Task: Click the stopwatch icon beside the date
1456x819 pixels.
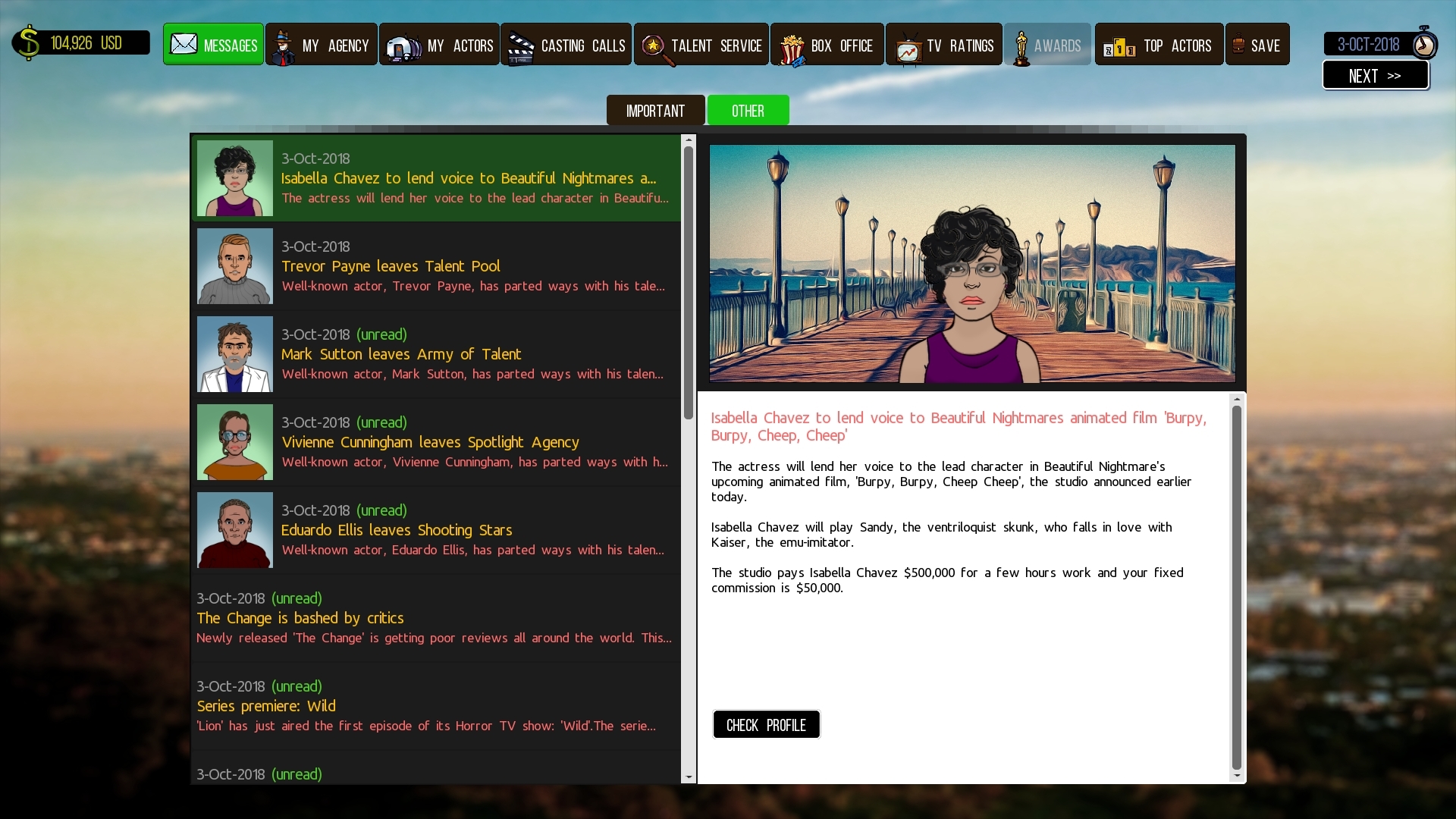Action: click(1423, 44)
